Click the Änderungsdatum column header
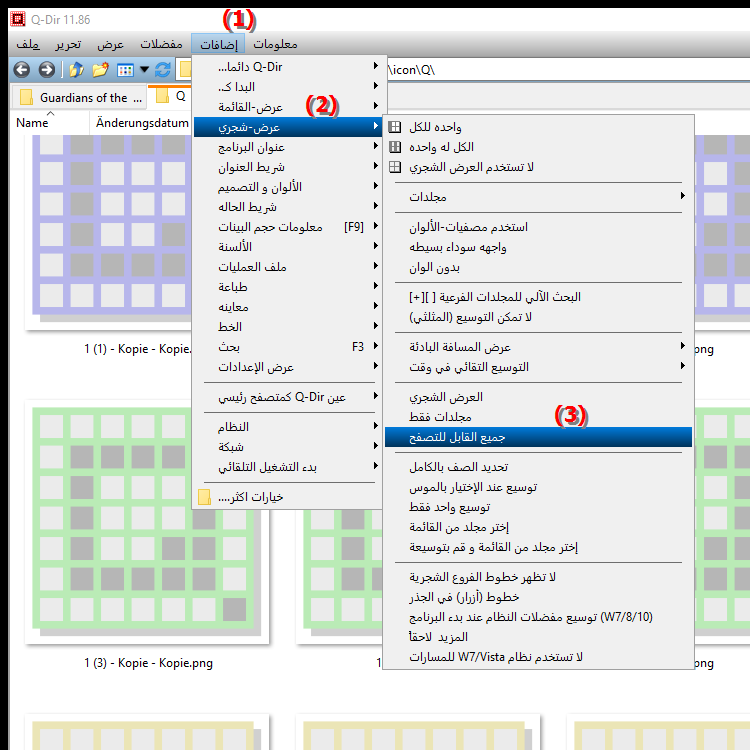Image resolution: width=750 pixels, height=750 pixels. point(142,123)
